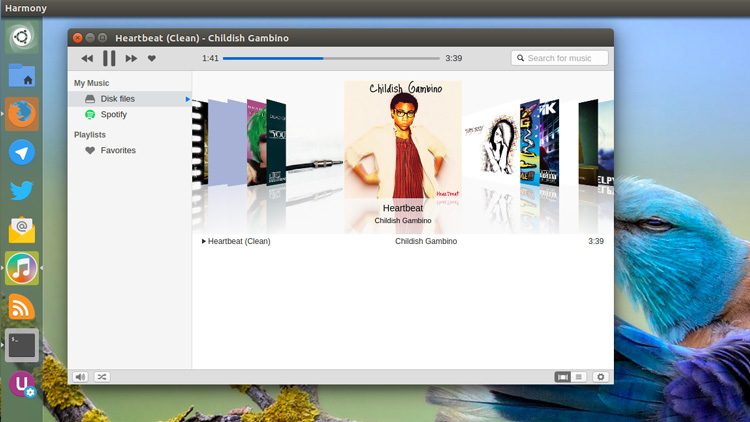
Task: Click the 3:39 duration in track row
Action: 596,241
